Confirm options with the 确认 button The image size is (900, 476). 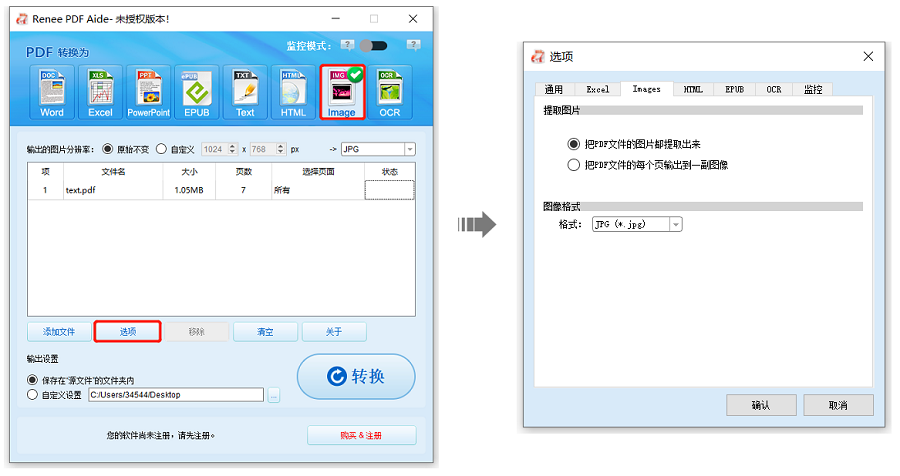[761, 405]
